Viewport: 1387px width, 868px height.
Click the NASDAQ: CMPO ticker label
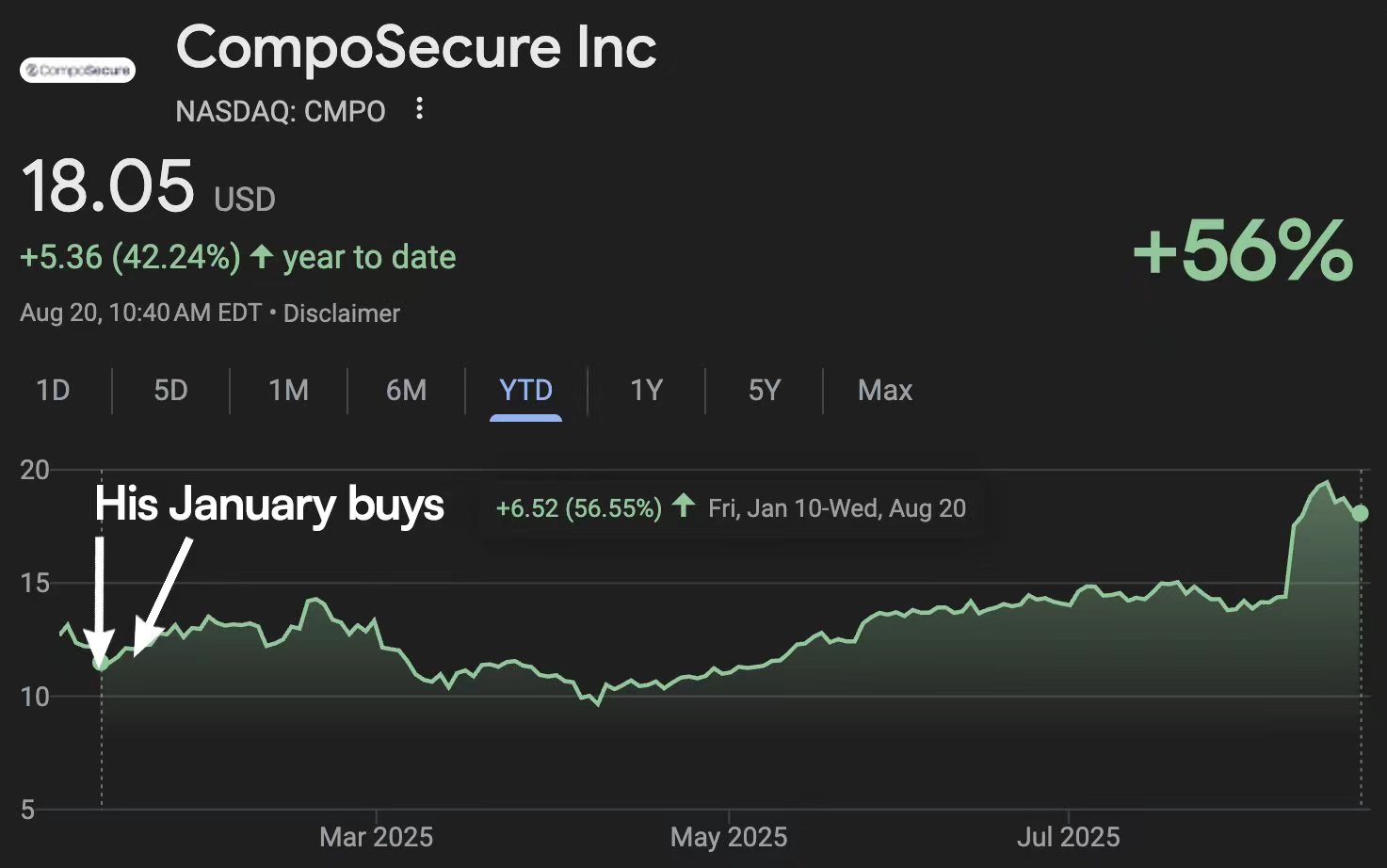[281, 111]
